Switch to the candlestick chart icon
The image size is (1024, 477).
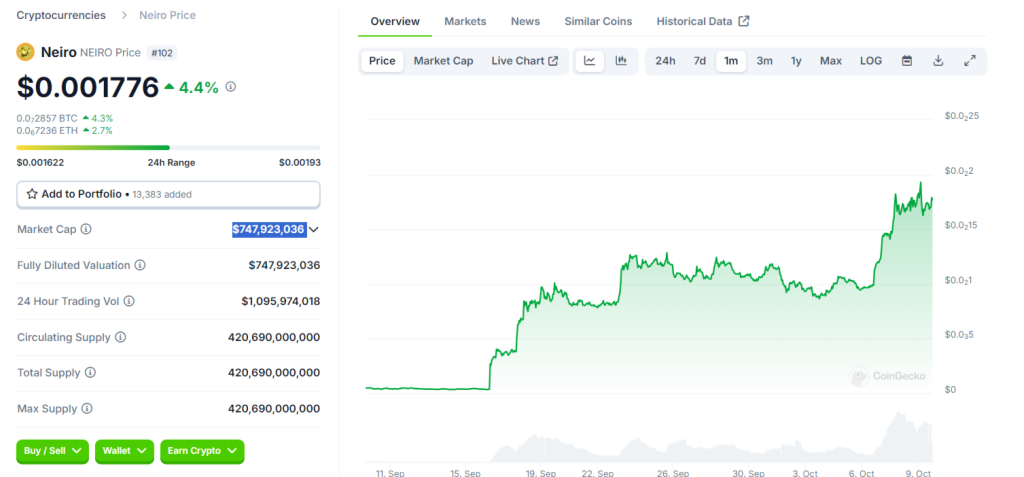[x=621, y=61]
